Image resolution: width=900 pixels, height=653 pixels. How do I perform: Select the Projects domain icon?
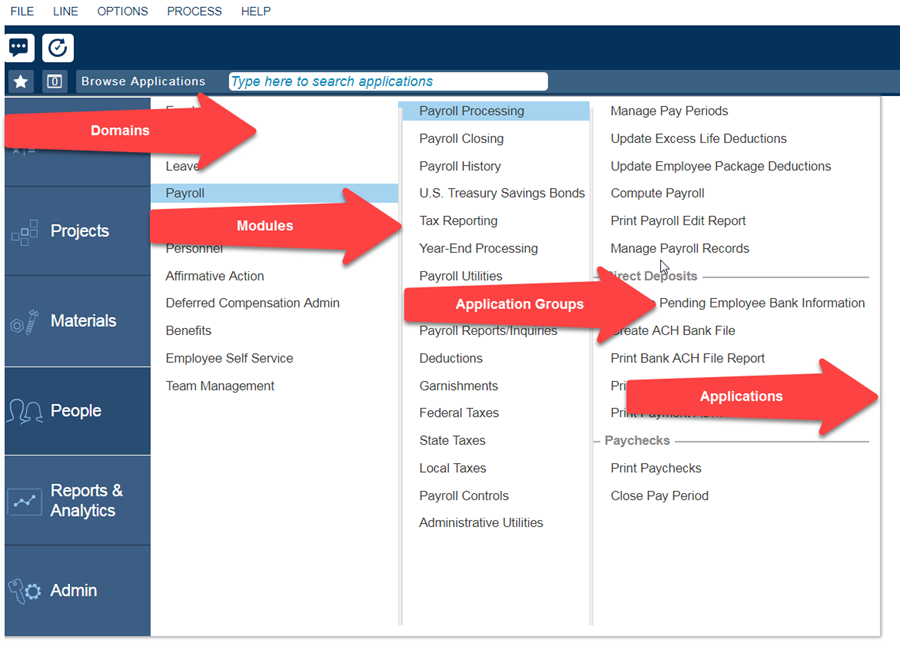coord(25,232)
